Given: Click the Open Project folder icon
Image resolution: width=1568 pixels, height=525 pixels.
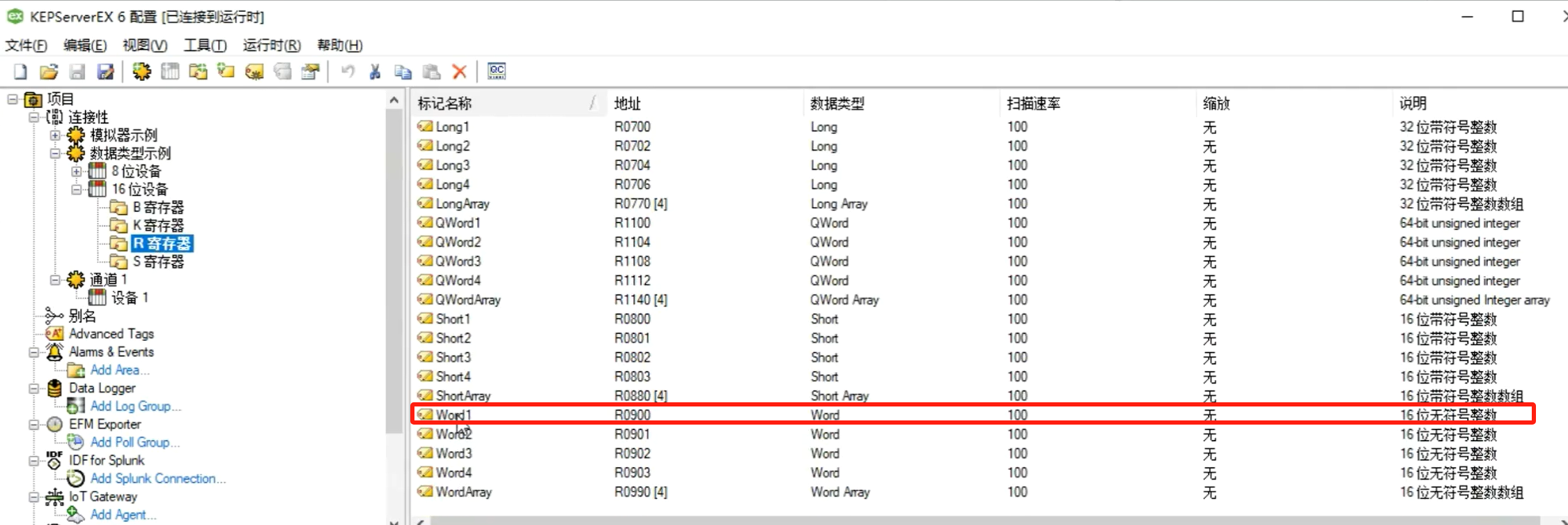Looking at the screenshot, I should [49, 71].
